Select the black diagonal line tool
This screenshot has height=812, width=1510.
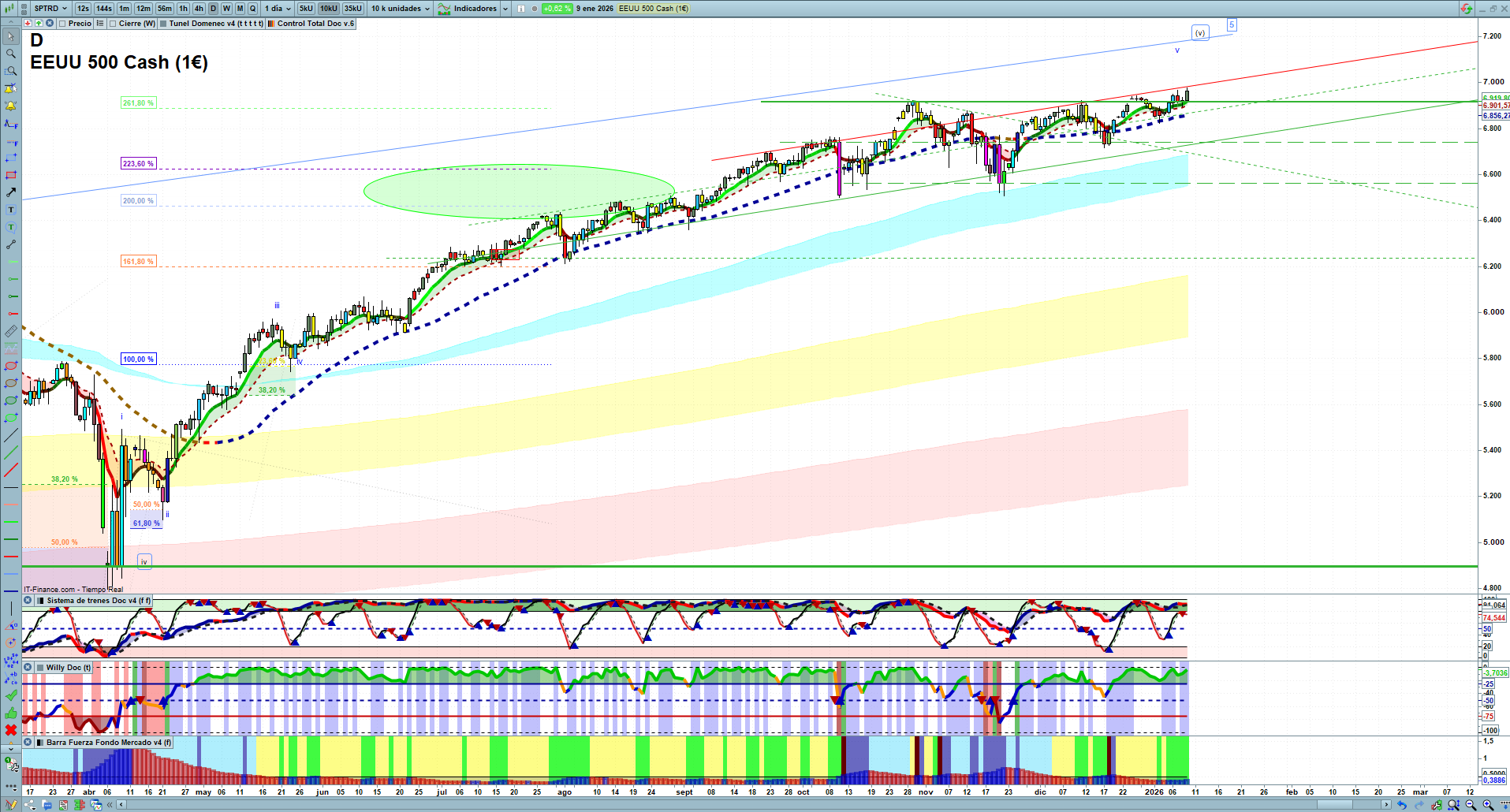(11, 435)
